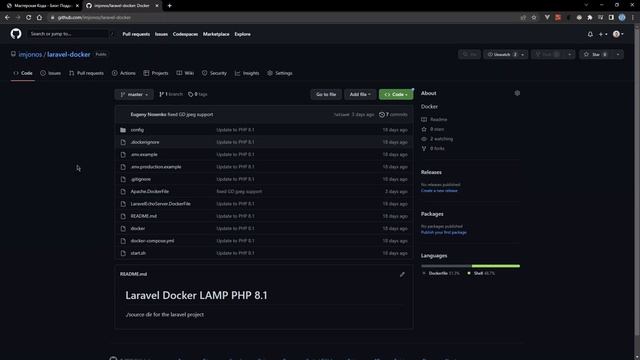Expand the Unwatch dropdown arrow

[x=523, y=54]
